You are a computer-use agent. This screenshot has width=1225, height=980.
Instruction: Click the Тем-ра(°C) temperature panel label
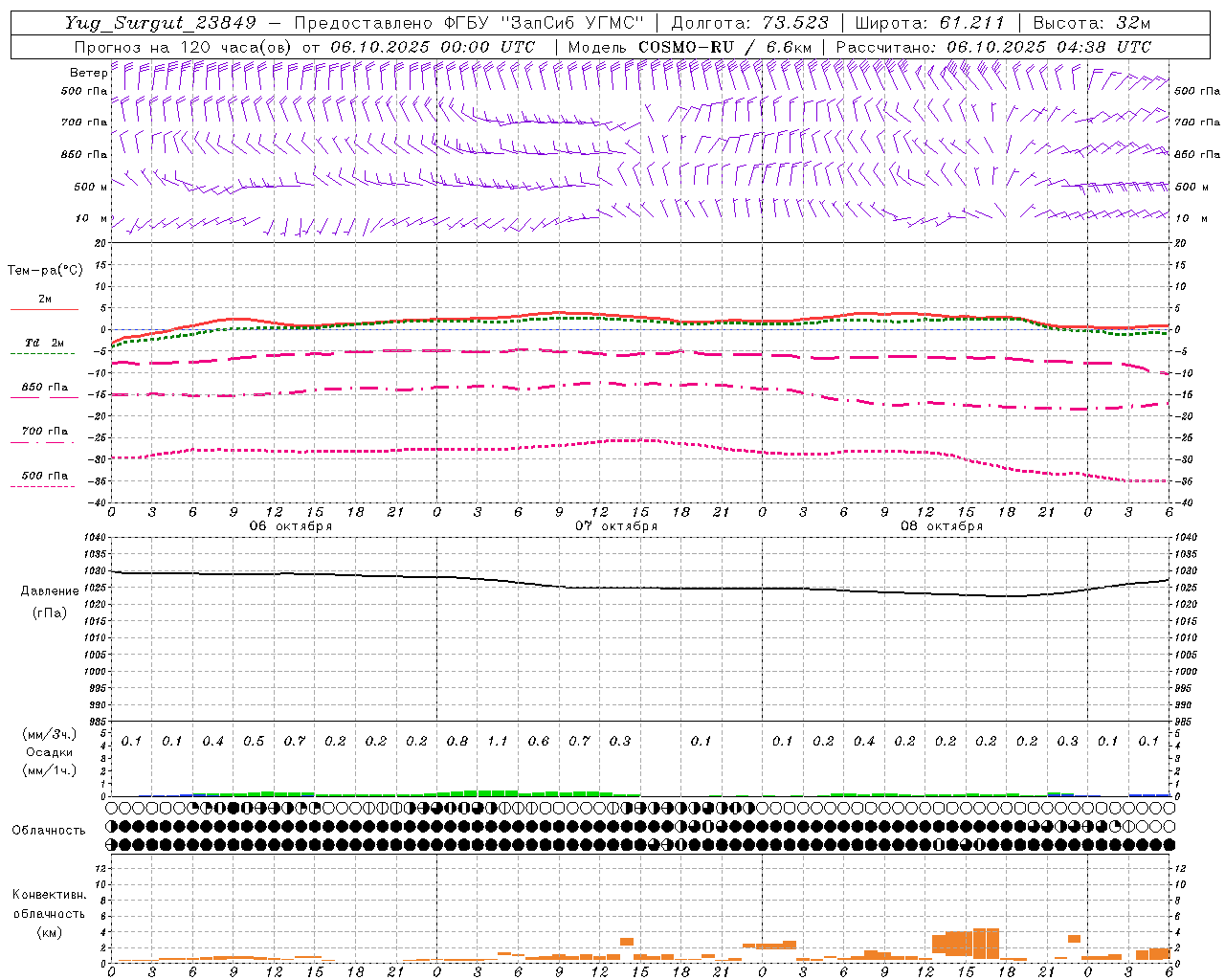click(45, 270)
